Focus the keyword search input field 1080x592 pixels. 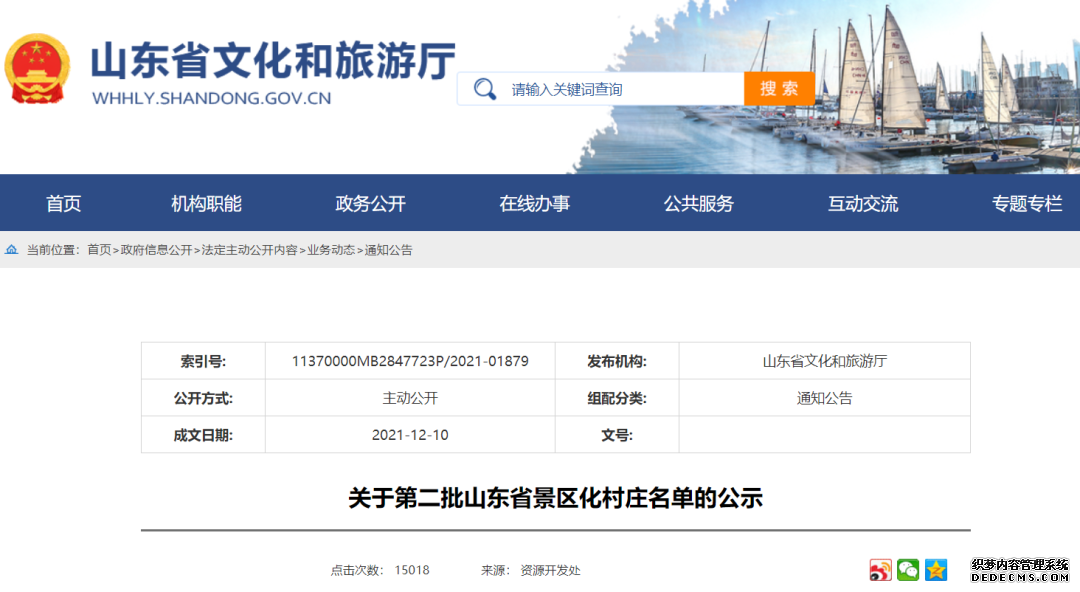[x=620, y=89]
